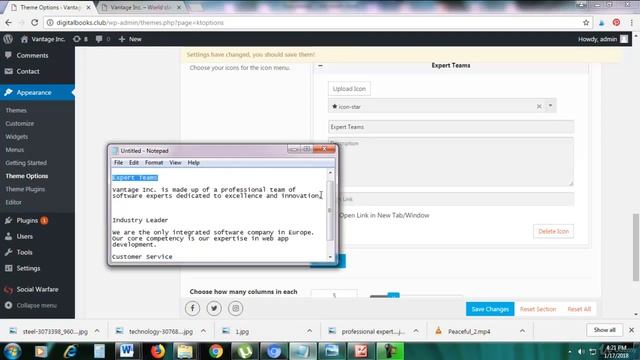
Task: Open Notepad View menu
Action: point(175,162)
